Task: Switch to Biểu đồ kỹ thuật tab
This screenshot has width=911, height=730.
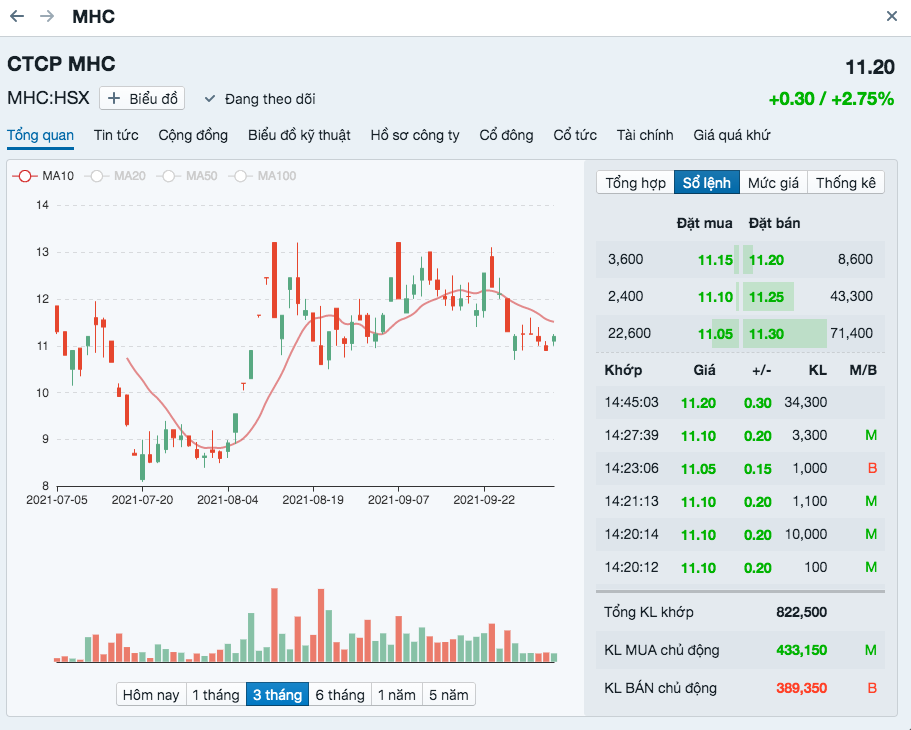Action: pos(299,135)
